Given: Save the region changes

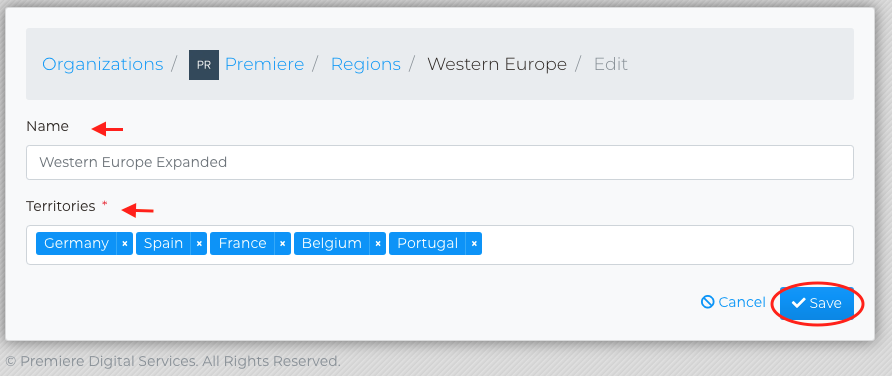Looking at the screenshot, I should point(817,303).
